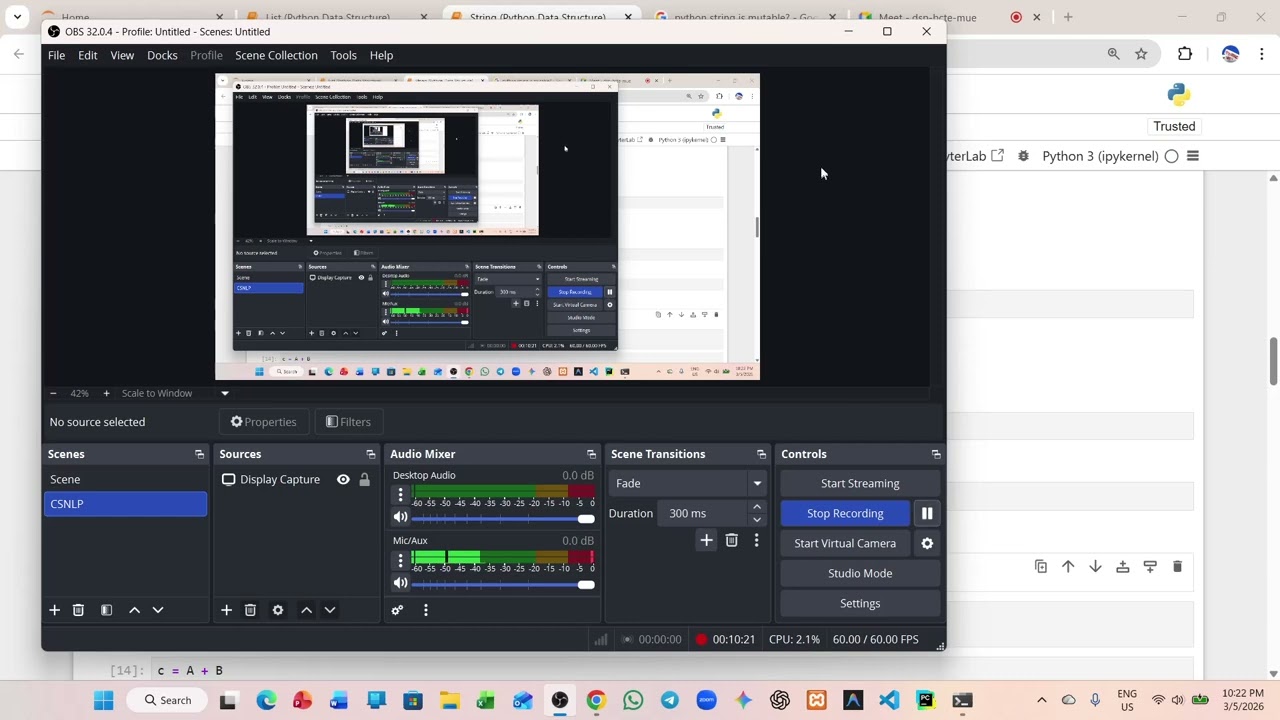Open Mic/Aux options three-dot button
The width and height of the screenshot is (1280, 720).
pyautogui.click(x=400, y=560)
